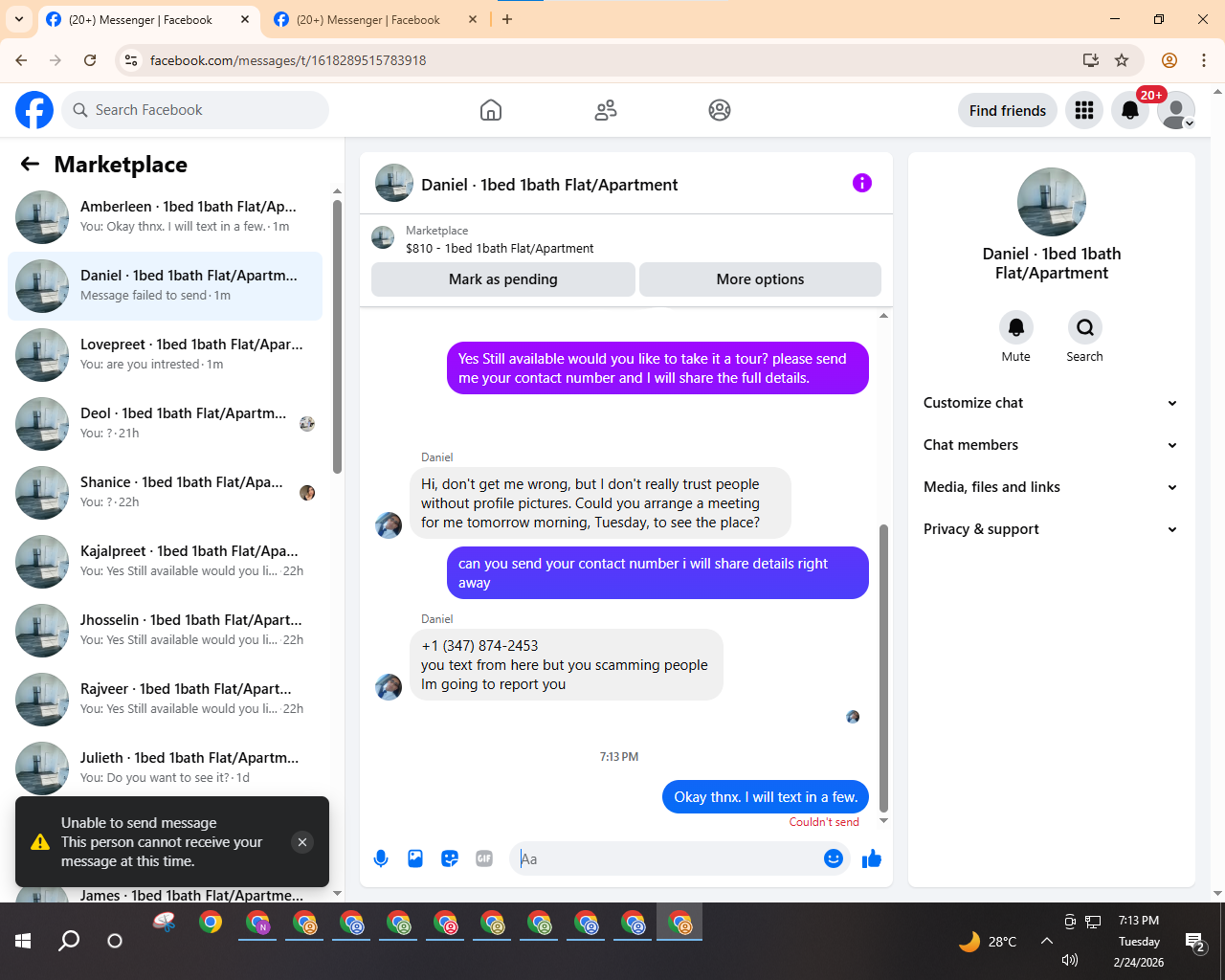Open the Facebook logo home link
1225x980 pixels.
tap(34, 110)
